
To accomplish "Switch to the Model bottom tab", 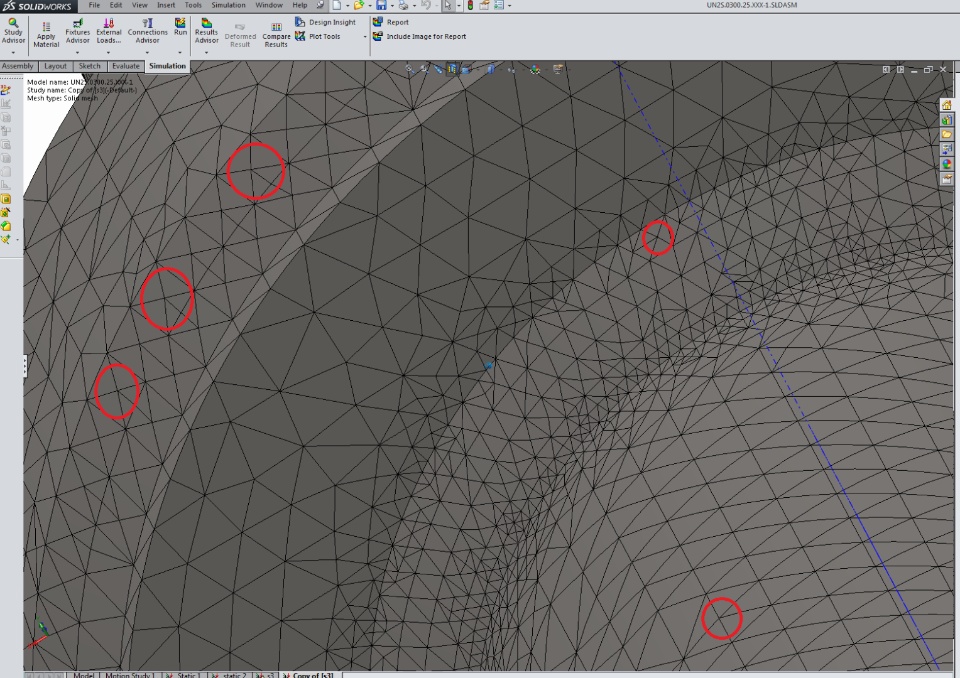I will click(x=83, y=675).
